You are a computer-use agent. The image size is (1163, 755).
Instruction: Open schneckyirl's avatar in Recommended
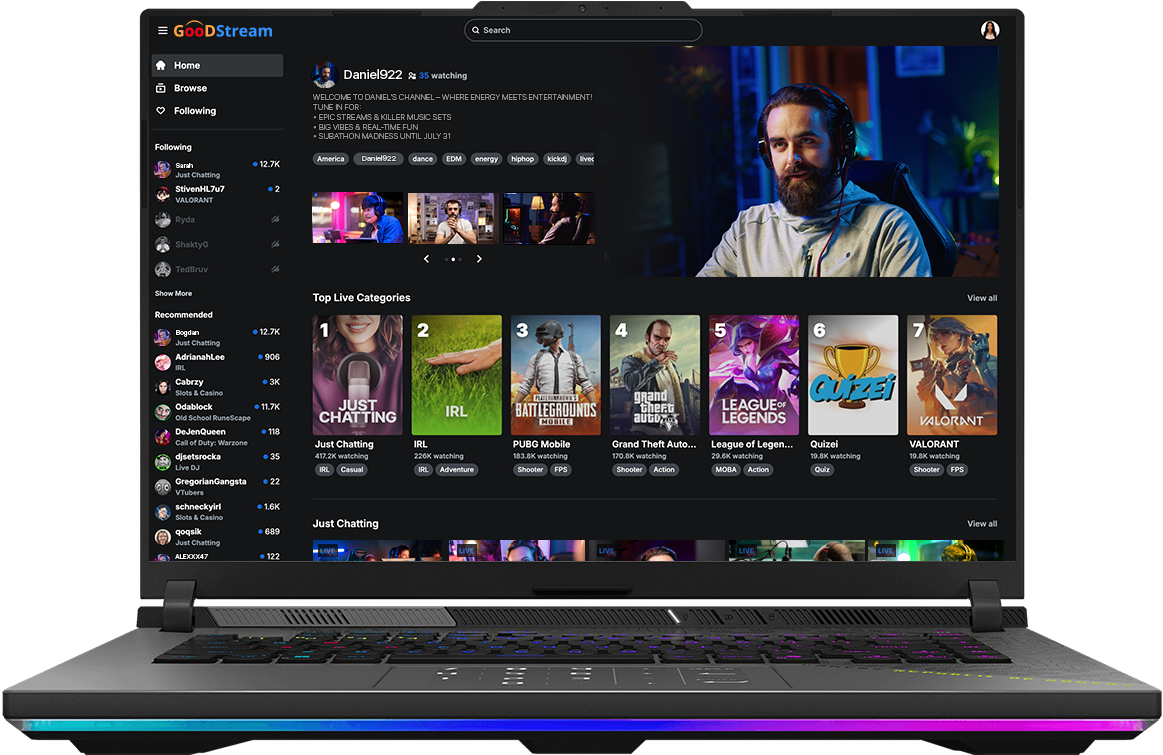(162, 512)
